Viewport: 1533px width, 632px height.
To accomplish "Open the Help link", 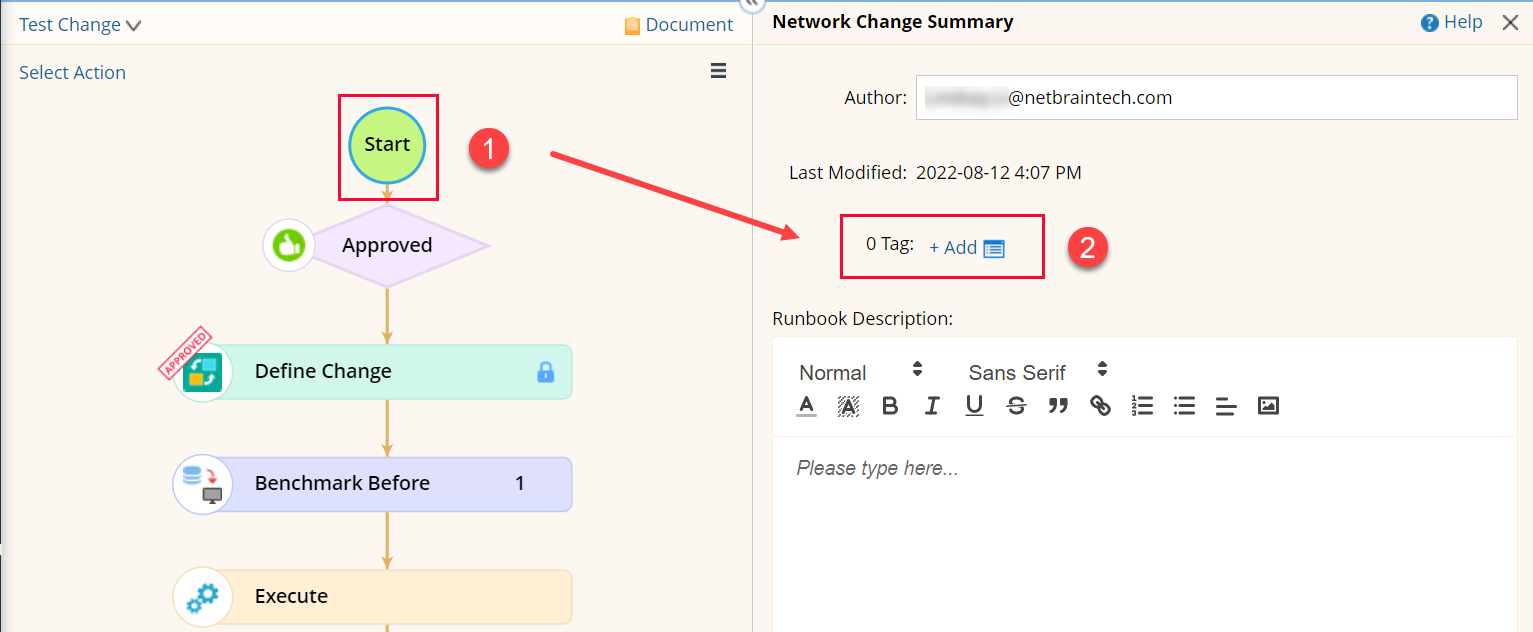I will 1452,22.
